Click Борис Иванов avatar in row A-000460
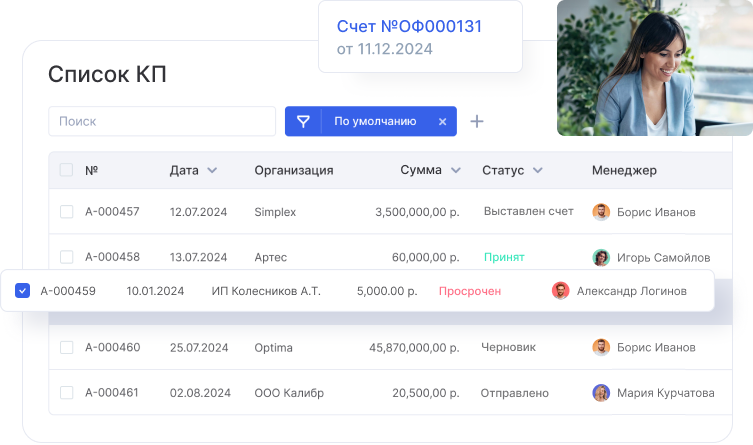 point(601,347)
